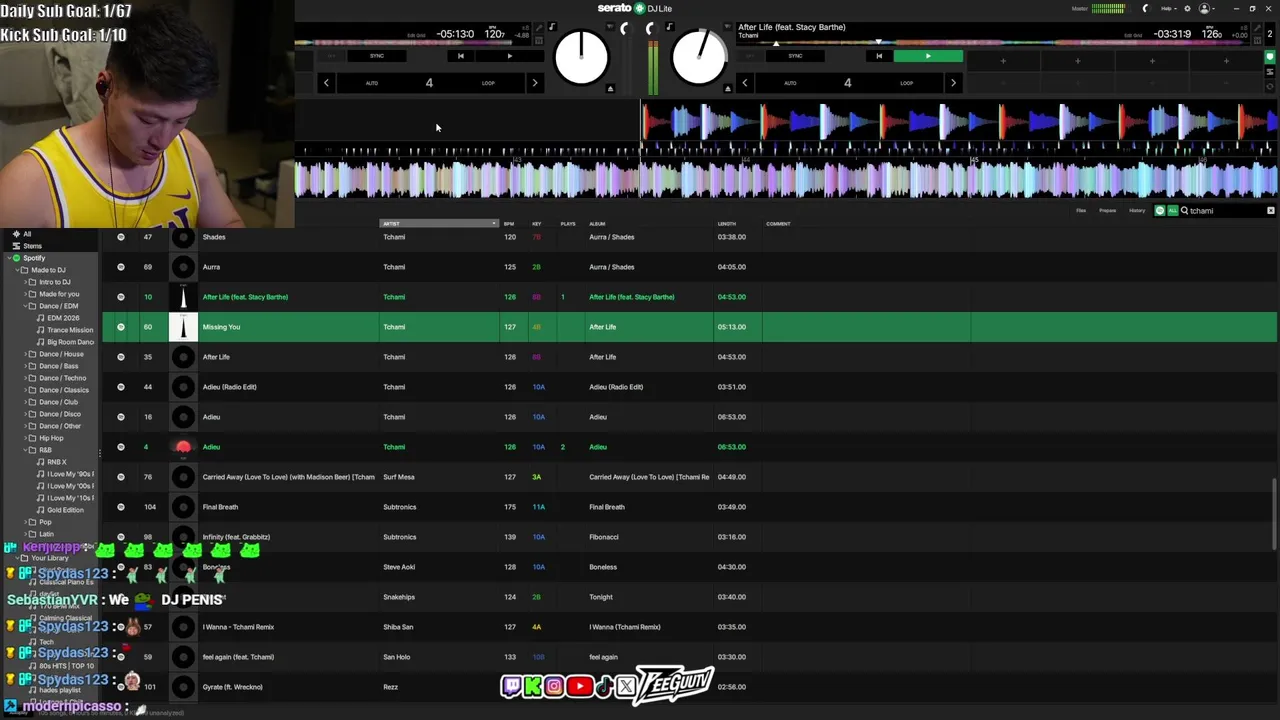Image resolution: width=1280 pixels, height=720 pixels.
Task: Halve the right deck auto loop length
Action: [x=744, y=83]
